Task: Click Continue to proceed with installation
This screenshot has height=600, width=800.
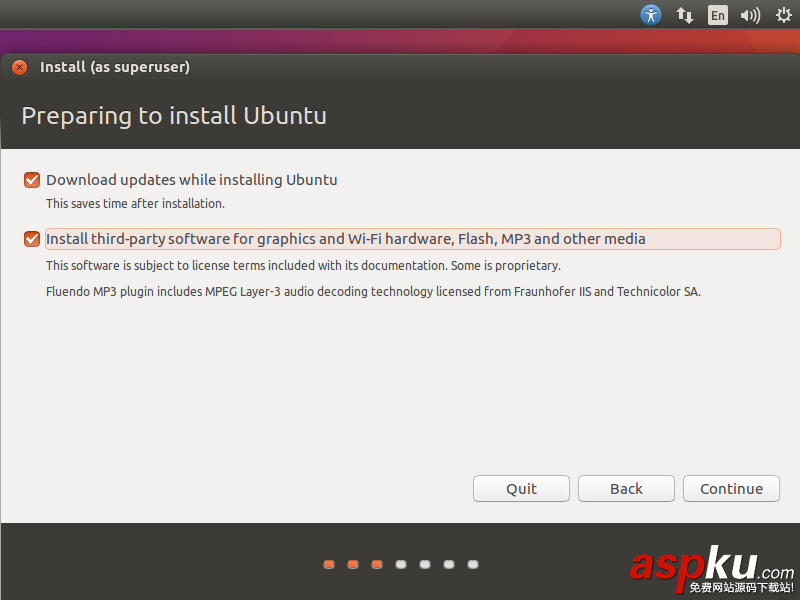Action: pyautogui.click(x=731, y=489)
